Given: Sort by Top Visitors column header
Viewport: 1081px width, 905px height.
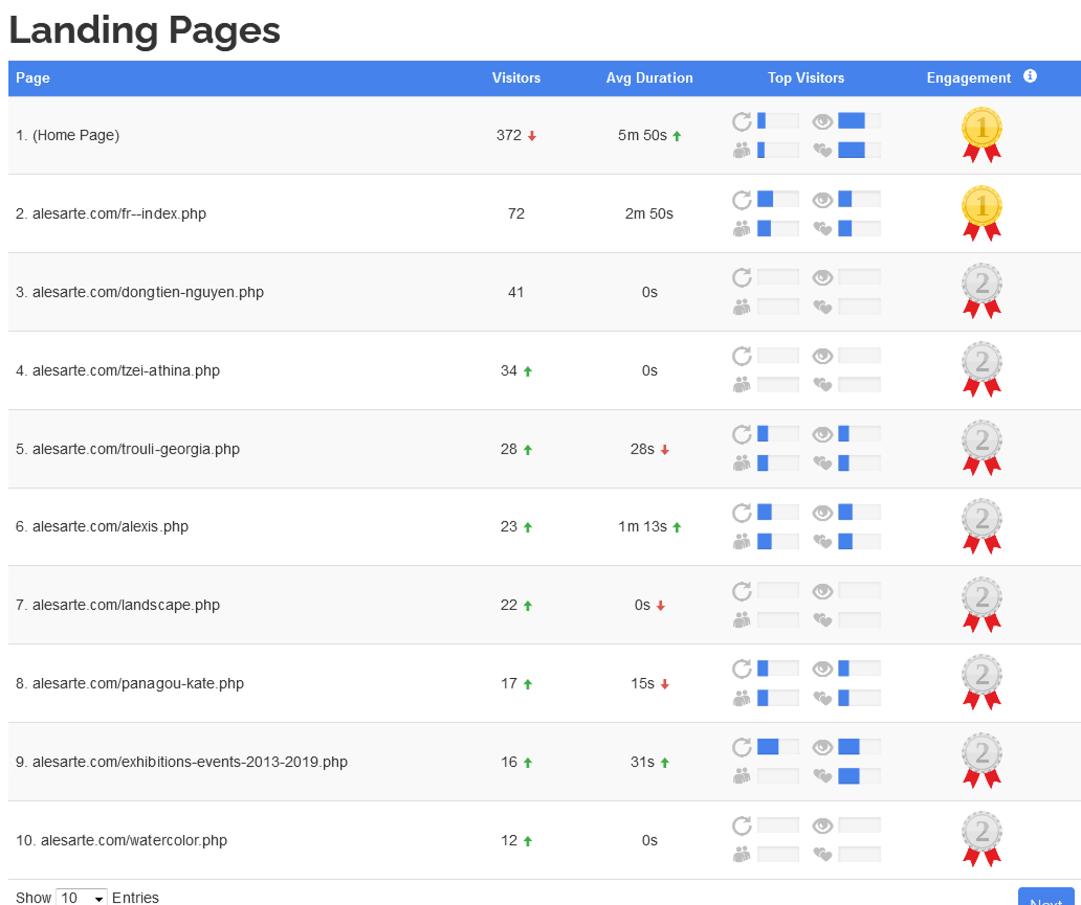Looking at the screenshot, I should click(x=806, y=77).
